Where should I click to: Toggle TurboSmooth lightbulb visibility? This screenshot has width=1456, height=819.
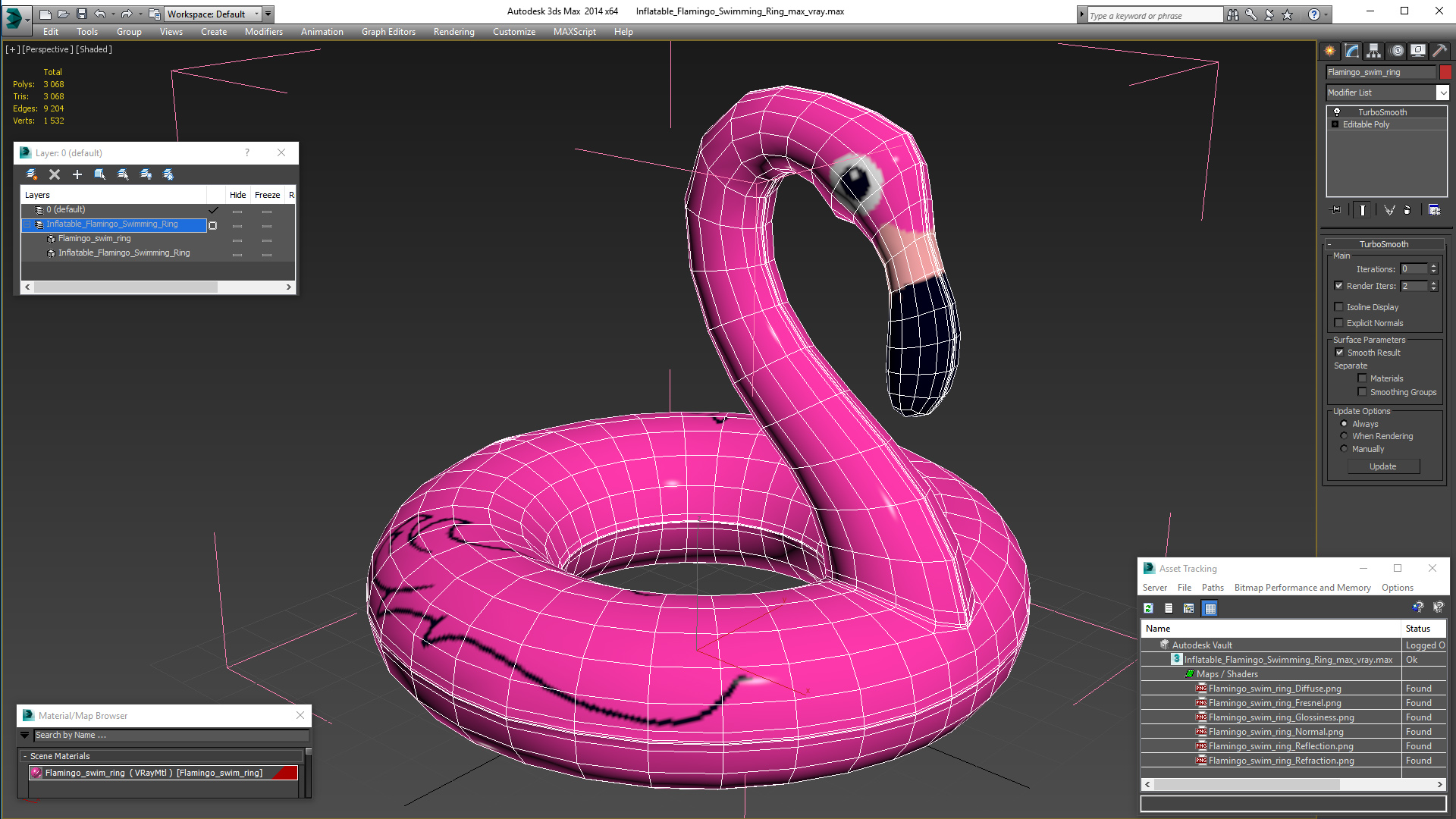(x=1337, y=111)
